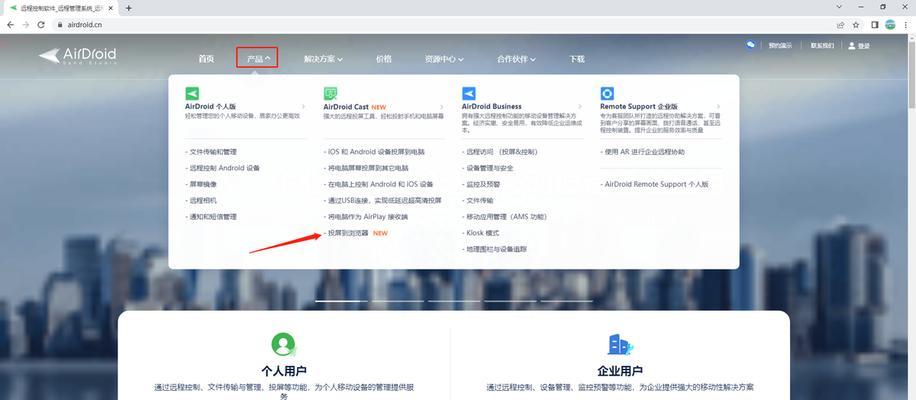Select 将电脑作为 AirPlay 接收端 entry

366,217
